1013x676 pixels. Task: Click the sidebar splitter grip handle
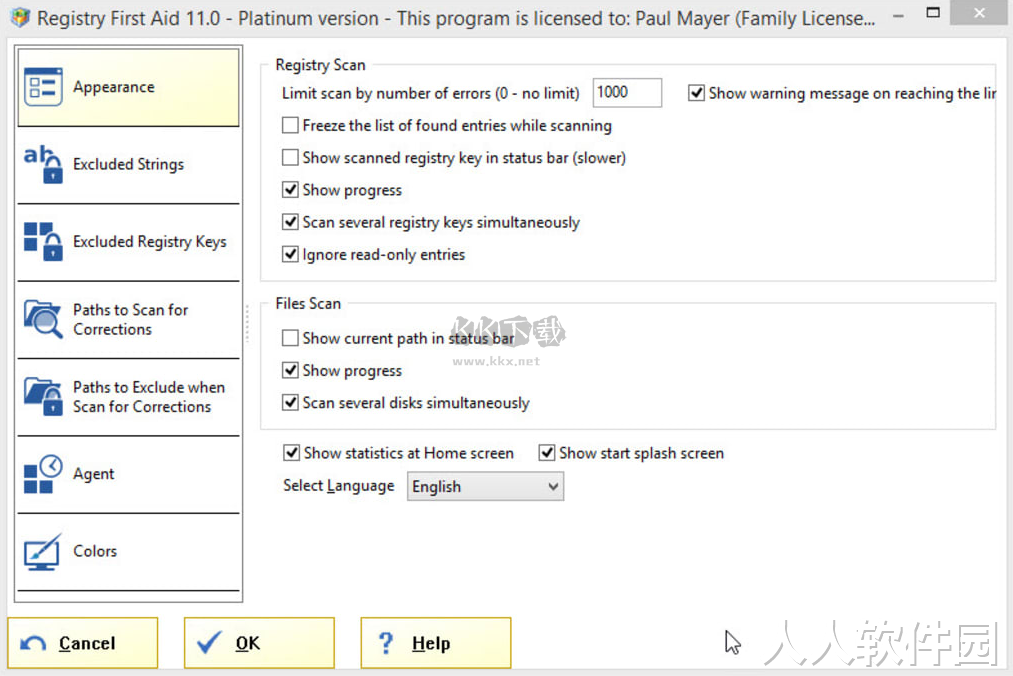tap(247, 323)
